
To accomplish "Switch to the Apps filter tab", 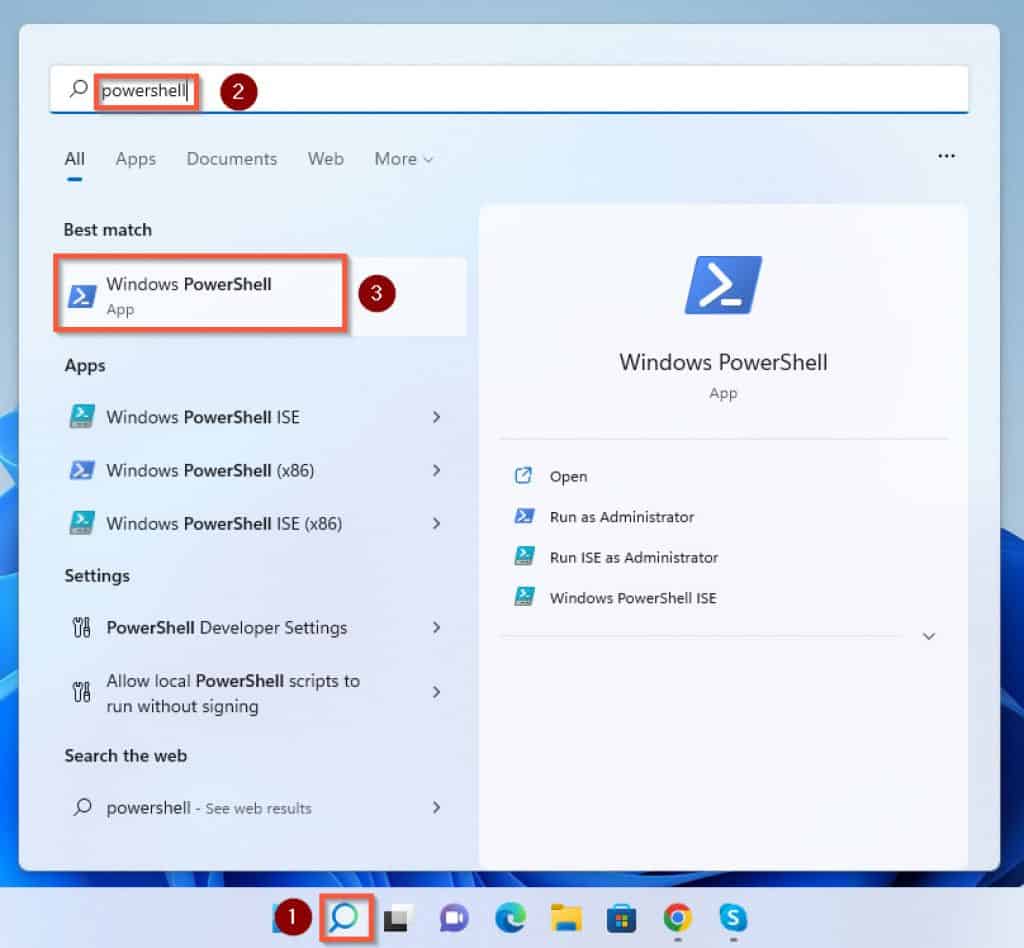I will point(136,159).
